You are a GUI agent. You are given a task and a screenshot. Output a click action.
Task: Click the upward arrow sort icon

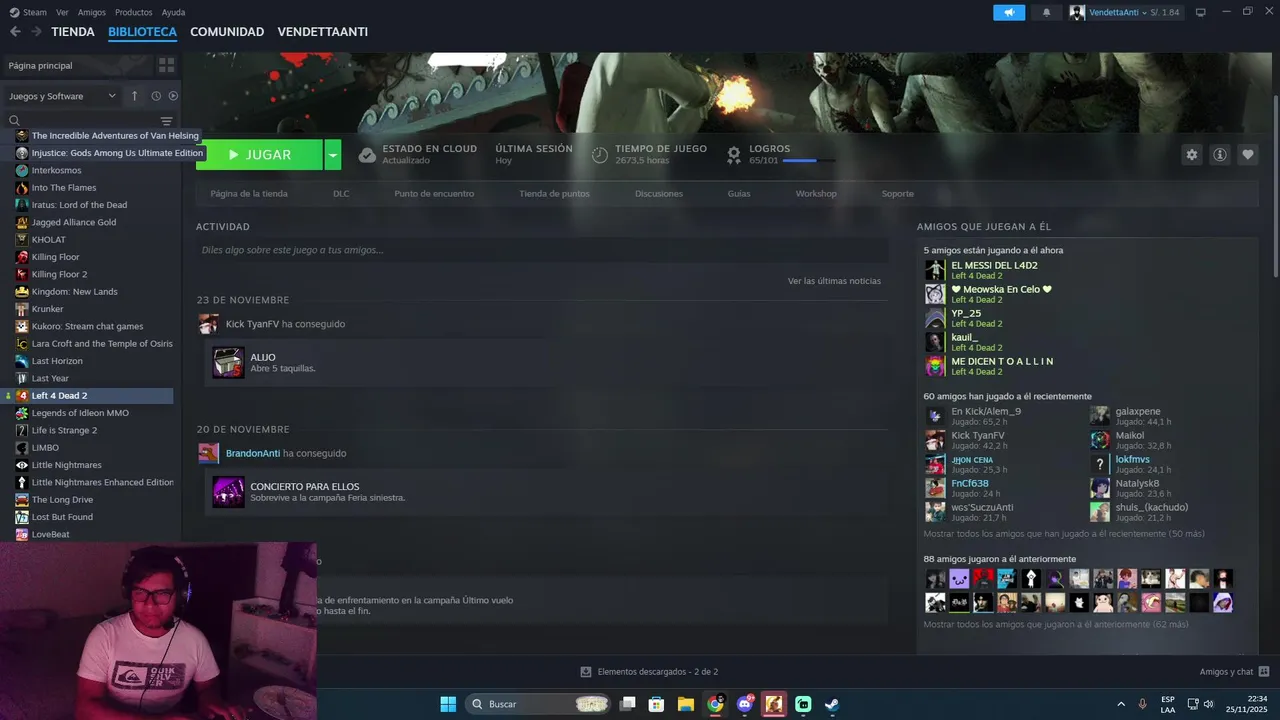(x=134, y=96)
